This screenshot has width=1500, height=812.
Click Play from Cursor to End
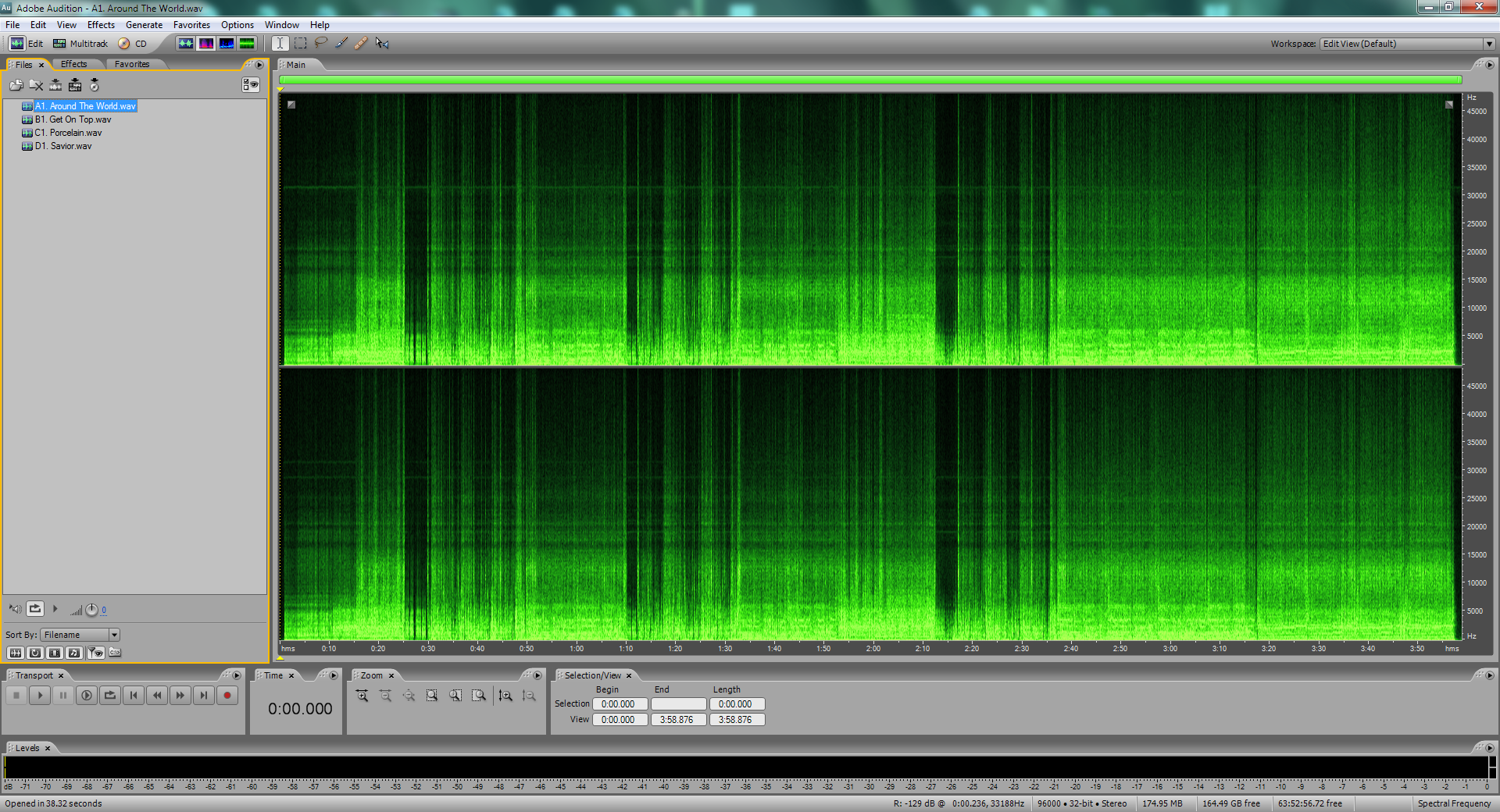click(87, 695)
